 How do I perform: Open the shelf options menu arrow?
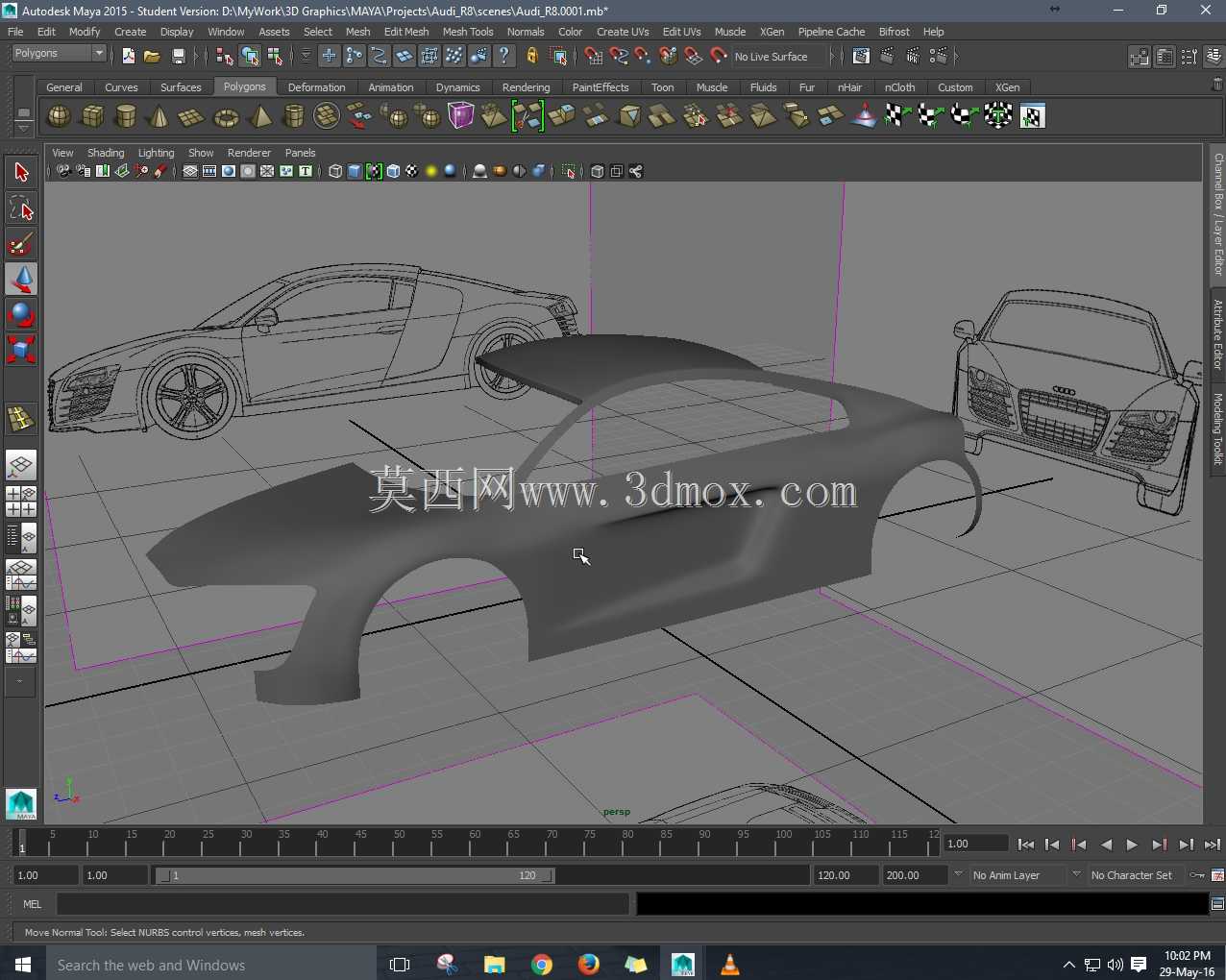tap(23, 128)
